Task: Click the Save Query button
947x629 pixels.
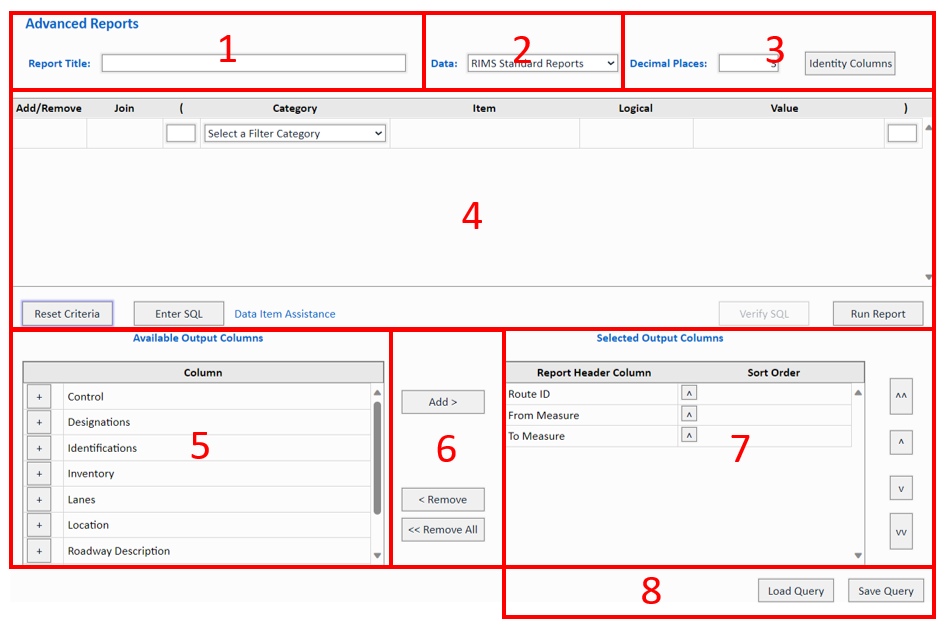Action: [885, 591]
